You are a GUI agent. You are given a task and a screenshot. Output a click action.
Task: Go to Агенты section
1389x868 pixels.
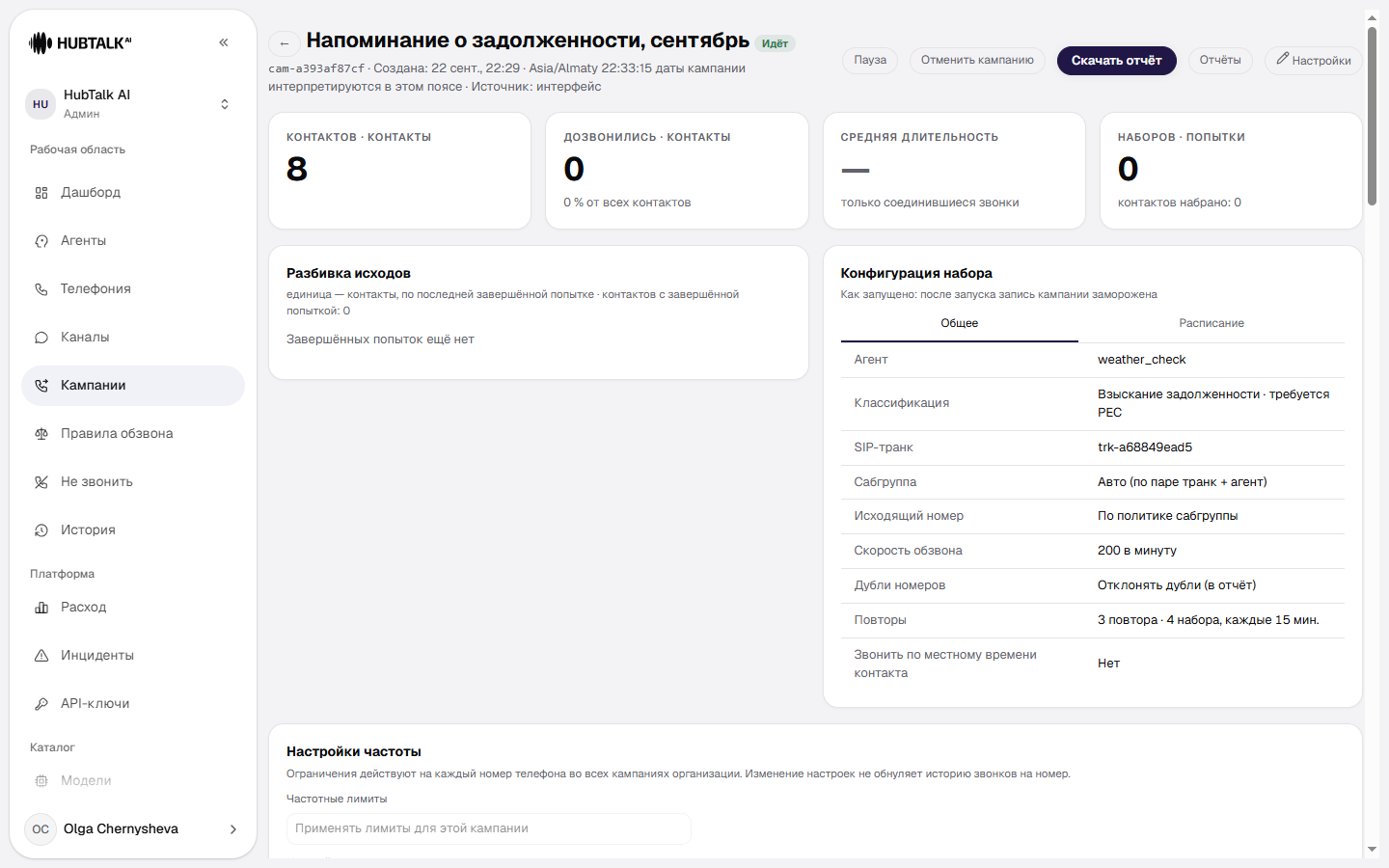click(x=133, y=241)
